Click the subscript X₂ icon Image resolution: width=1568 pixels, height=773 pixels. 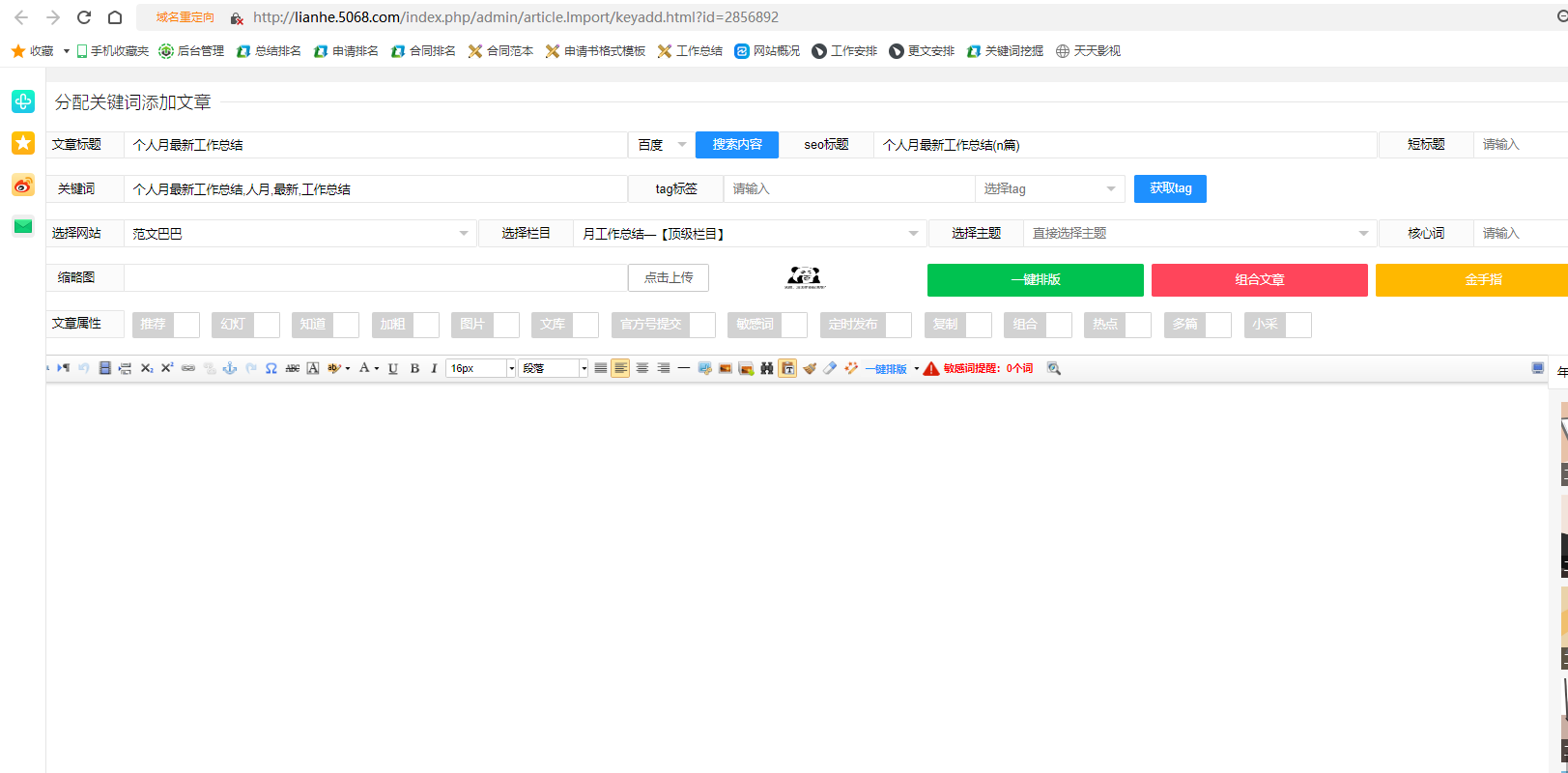[147, 368]
